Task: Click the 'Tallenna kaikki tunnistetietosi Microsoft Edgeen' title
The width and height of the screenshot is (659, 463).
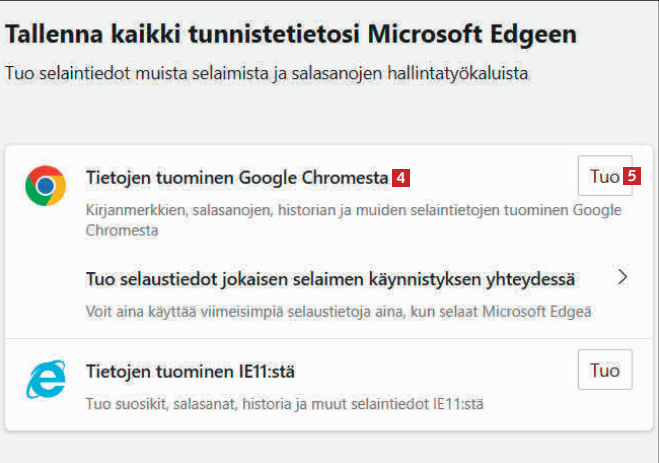Action: point(292,35)
